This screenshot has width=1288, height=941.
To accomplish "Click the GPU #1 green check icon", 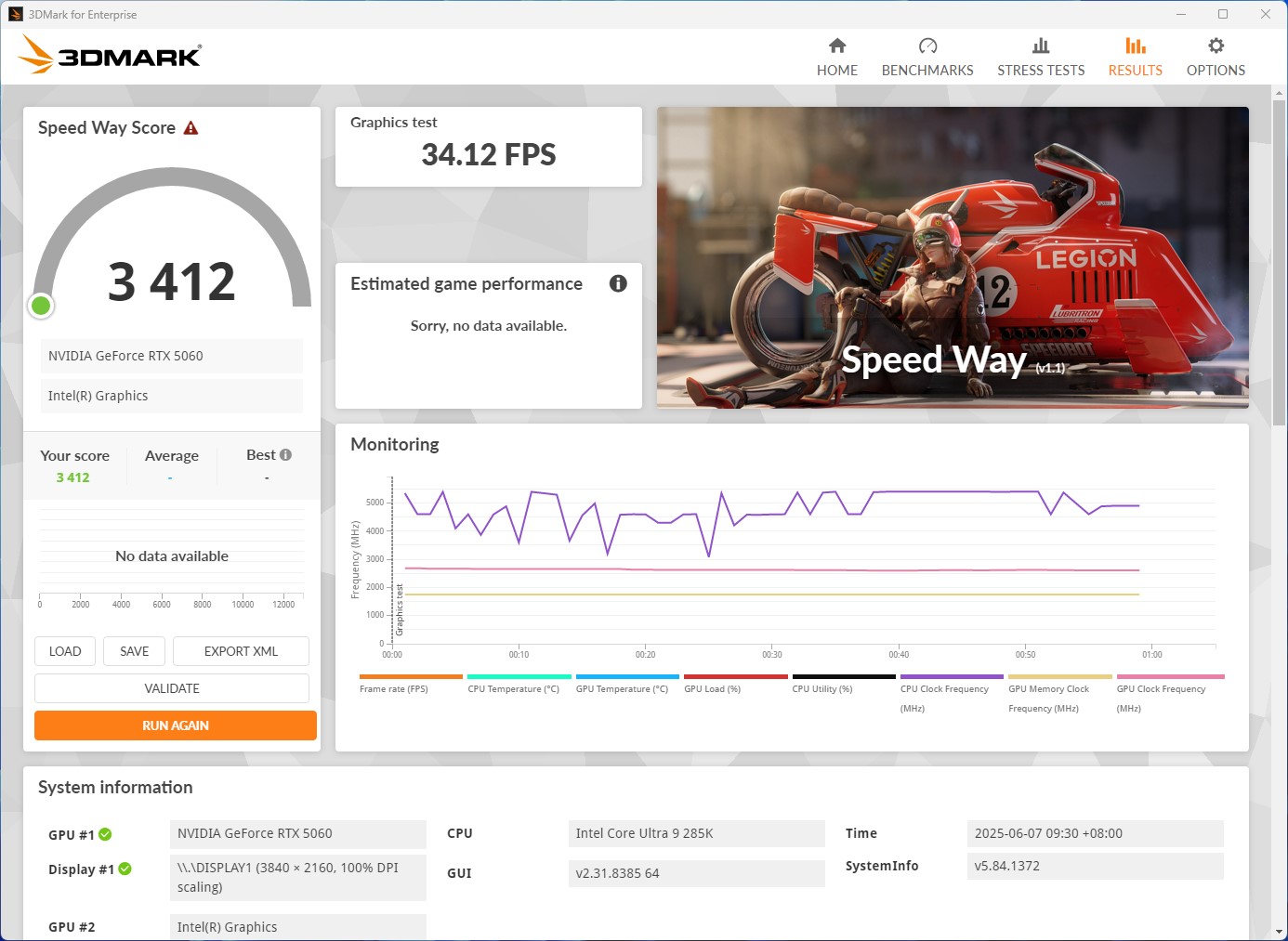I will coord(105,834).
